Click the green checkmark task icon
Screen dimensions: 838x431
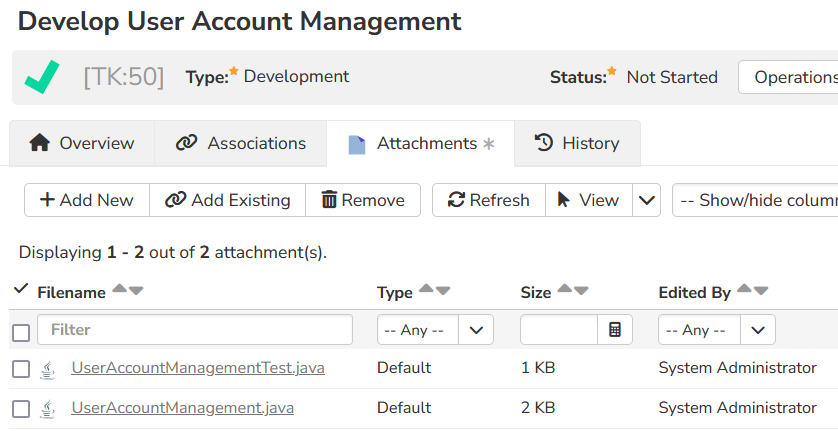(42, 77)
